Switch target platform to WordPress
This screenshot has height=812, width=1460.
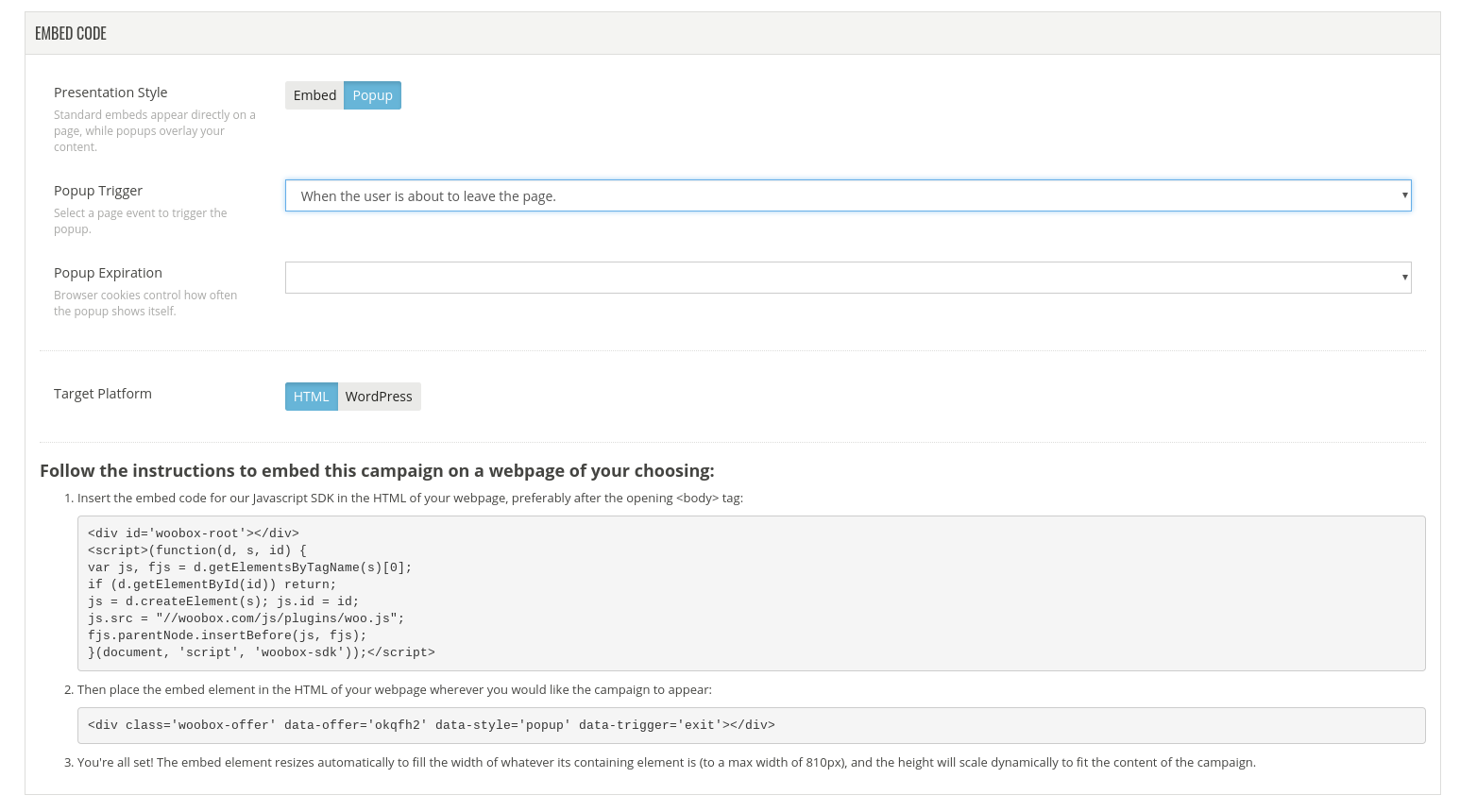(379, 397)
